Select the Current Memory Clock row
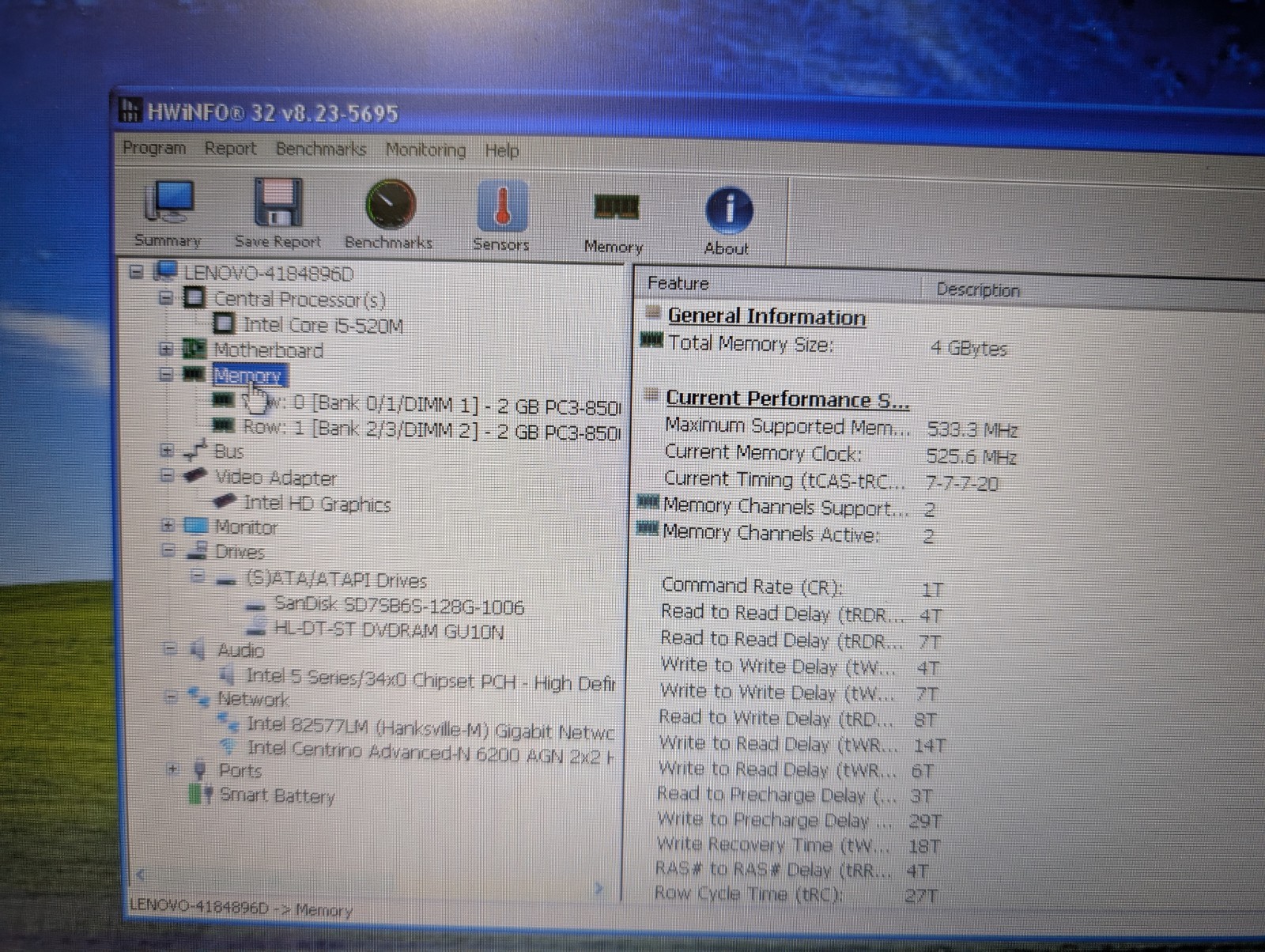This screenshot has width=1265, height=952. coord(842,455)
